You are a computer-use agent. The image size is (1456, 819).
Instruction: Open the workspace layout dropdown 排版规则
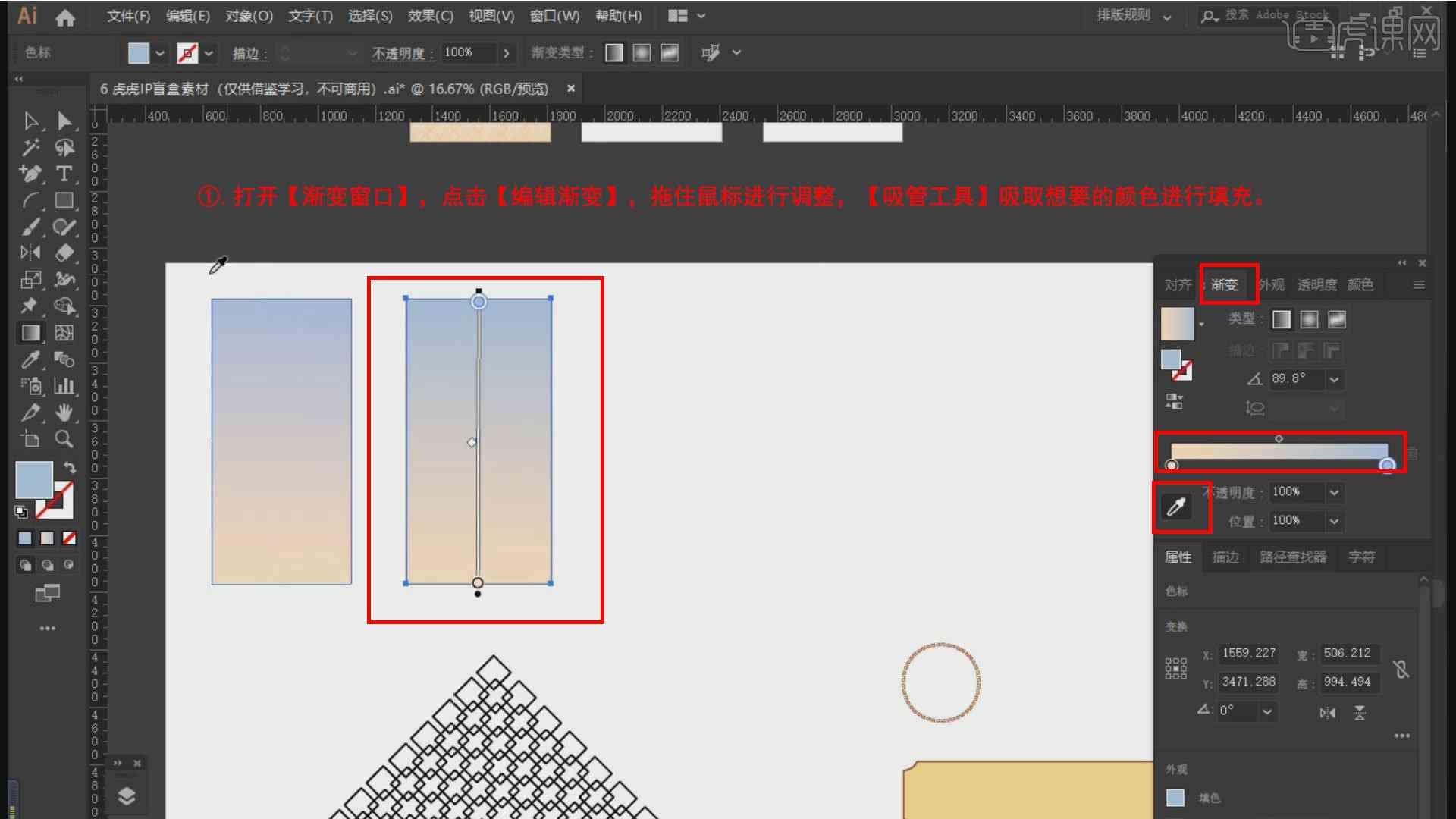pos(1134,16)
